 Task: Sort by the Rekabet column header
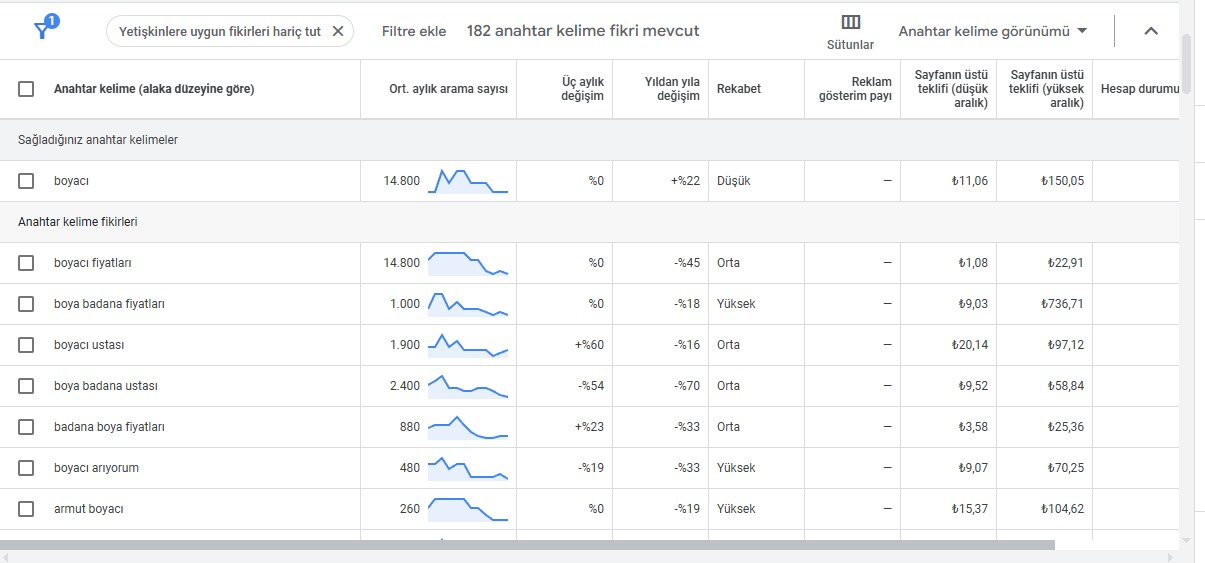738,89
